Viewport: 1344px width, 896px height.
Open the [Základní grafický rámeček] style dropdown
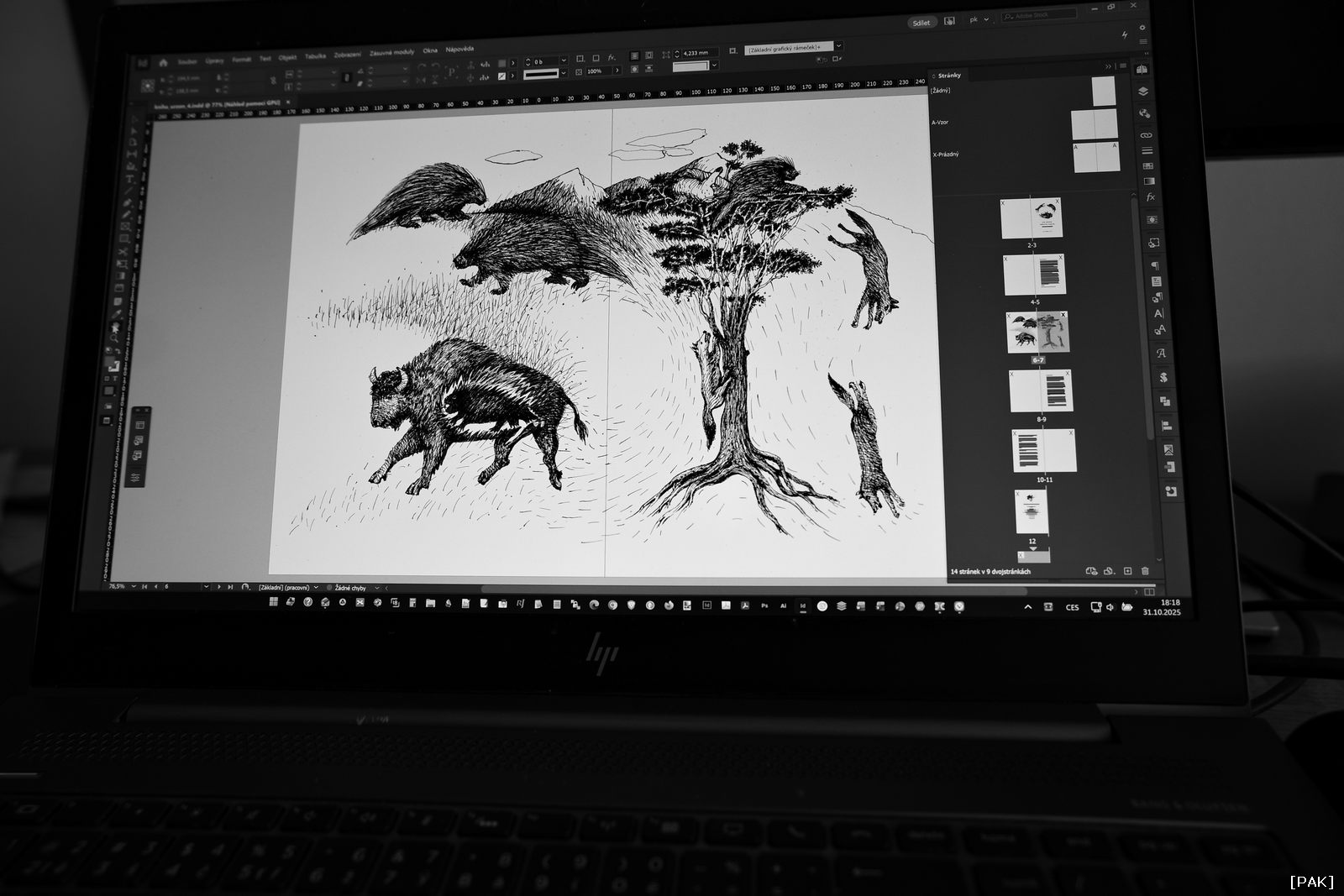(x=838, y=47)
